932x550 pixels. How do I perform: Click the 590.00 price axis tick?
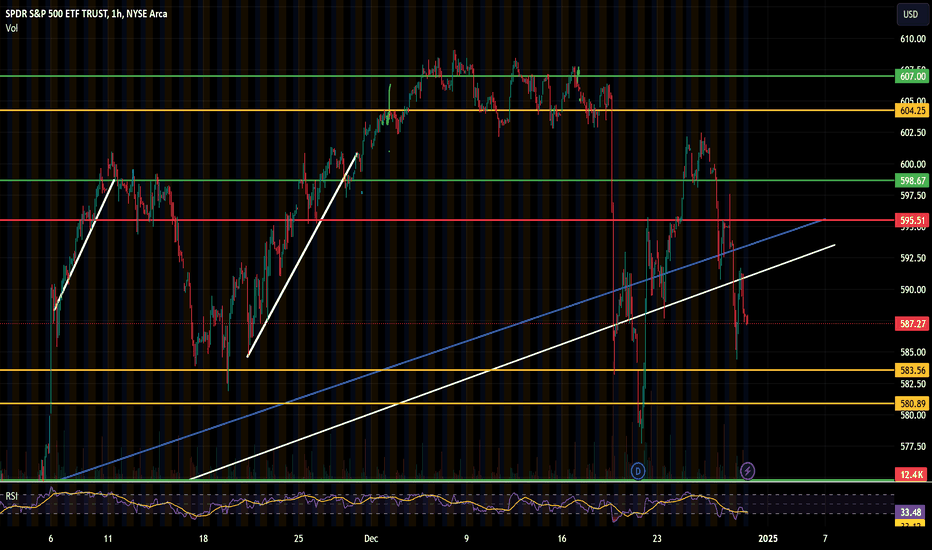[913, 290]
